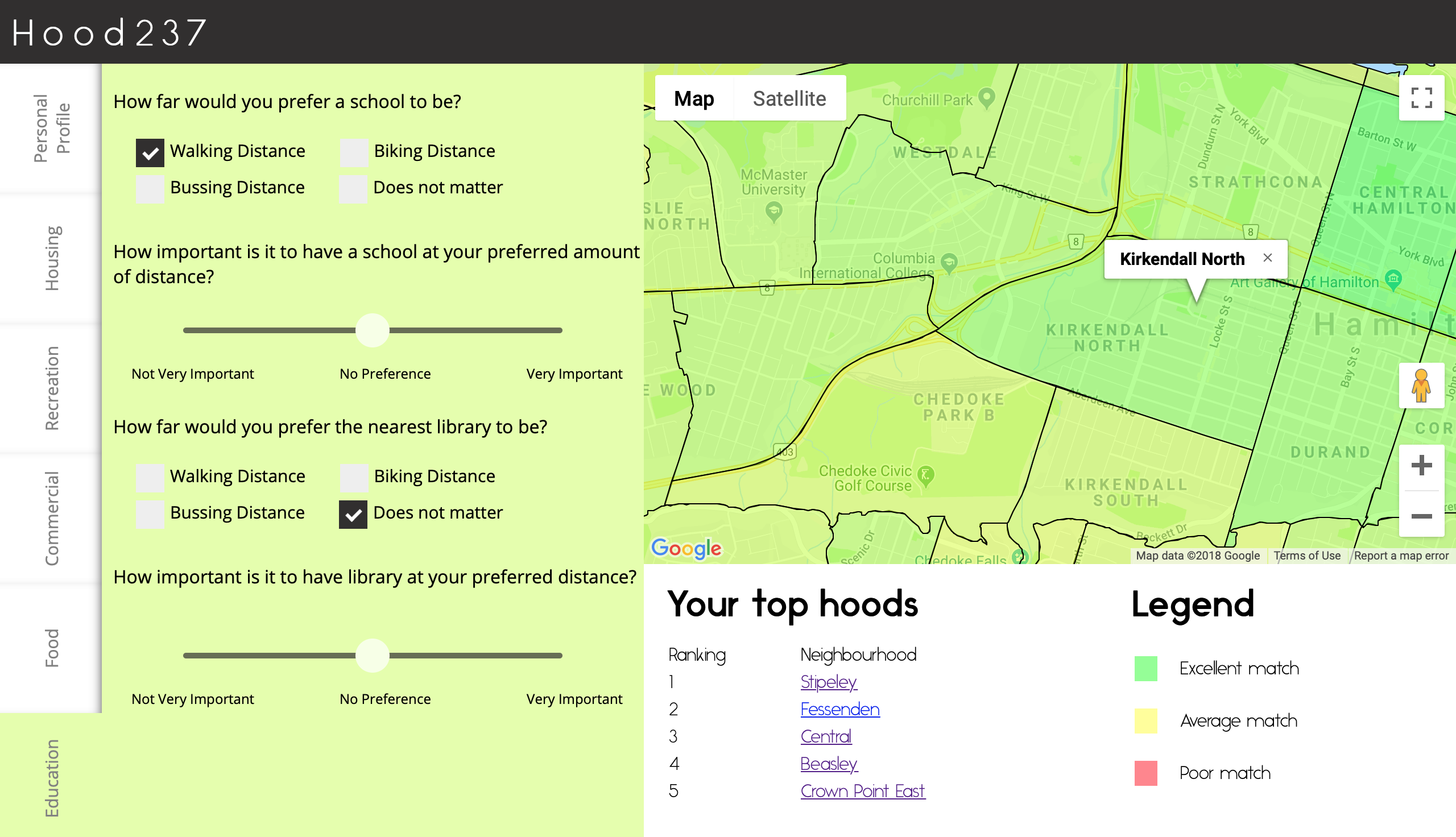Open the Housing sidebar tab
The width and height of the screenshot is (1456, 837).
51,258
